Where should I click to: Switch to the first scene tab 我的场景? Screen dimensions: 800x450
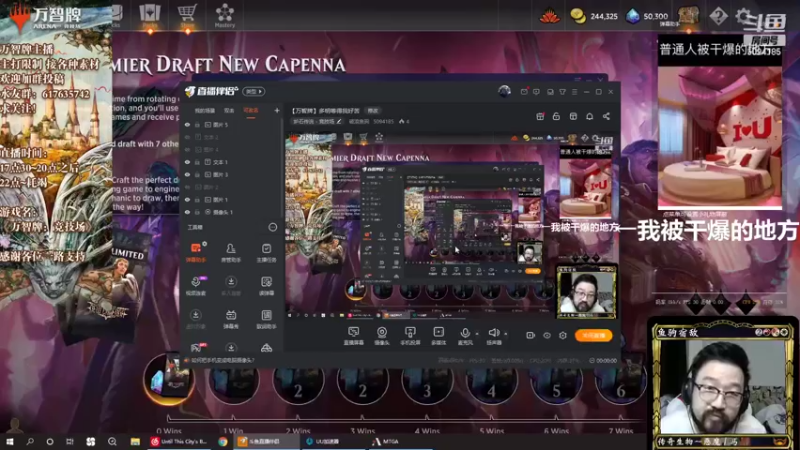click(x=204, y=111)
